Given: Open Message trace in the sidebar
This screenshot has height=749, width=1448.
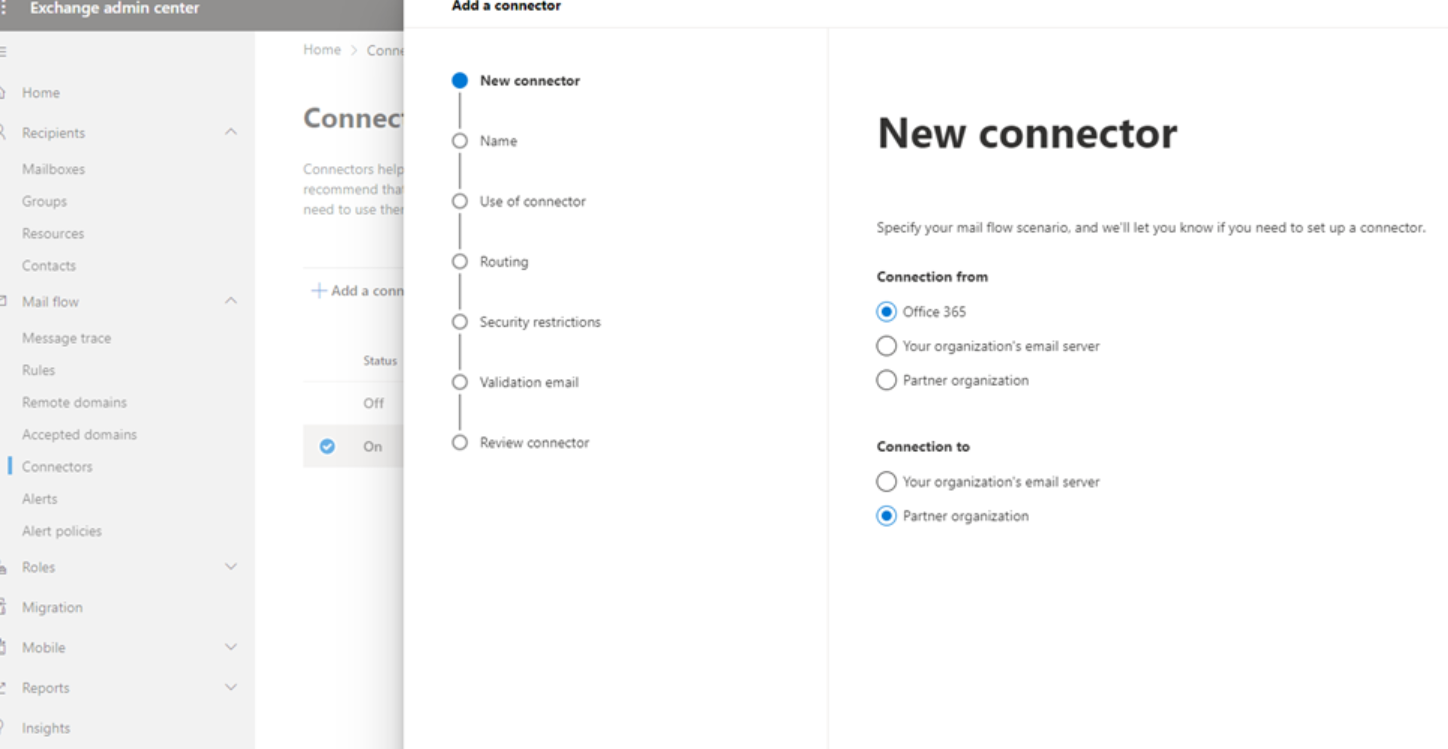Looking at the screenshot, I should 67,338.
